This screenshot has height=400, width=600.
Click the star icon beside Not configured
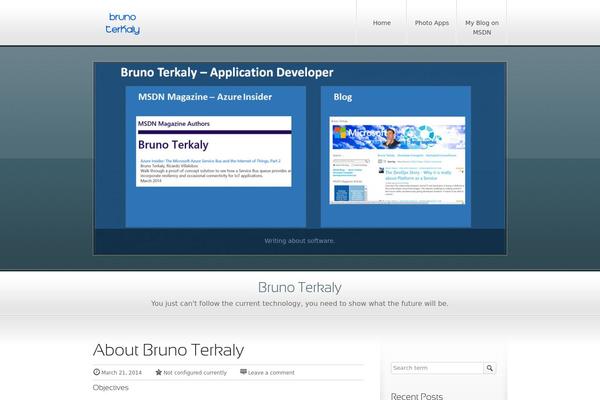(x=158, y=372)
